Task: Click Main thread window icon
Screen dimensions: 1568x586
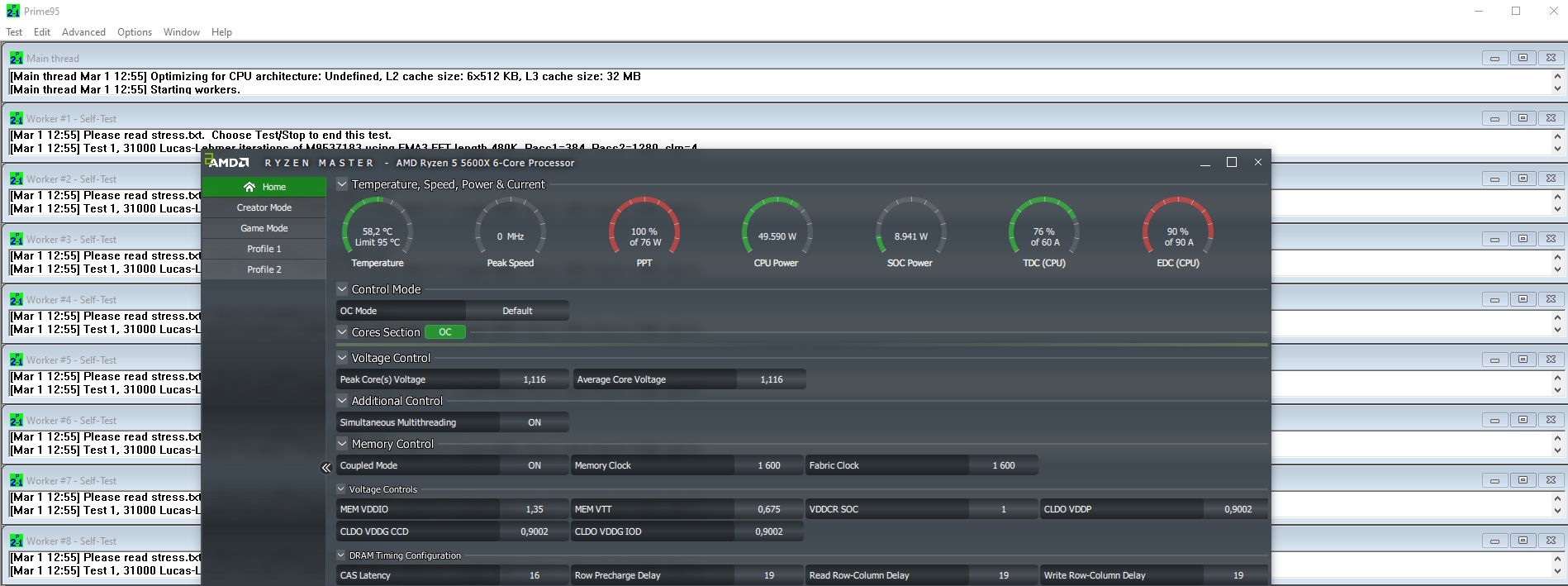Action: (x=17, y=58)
